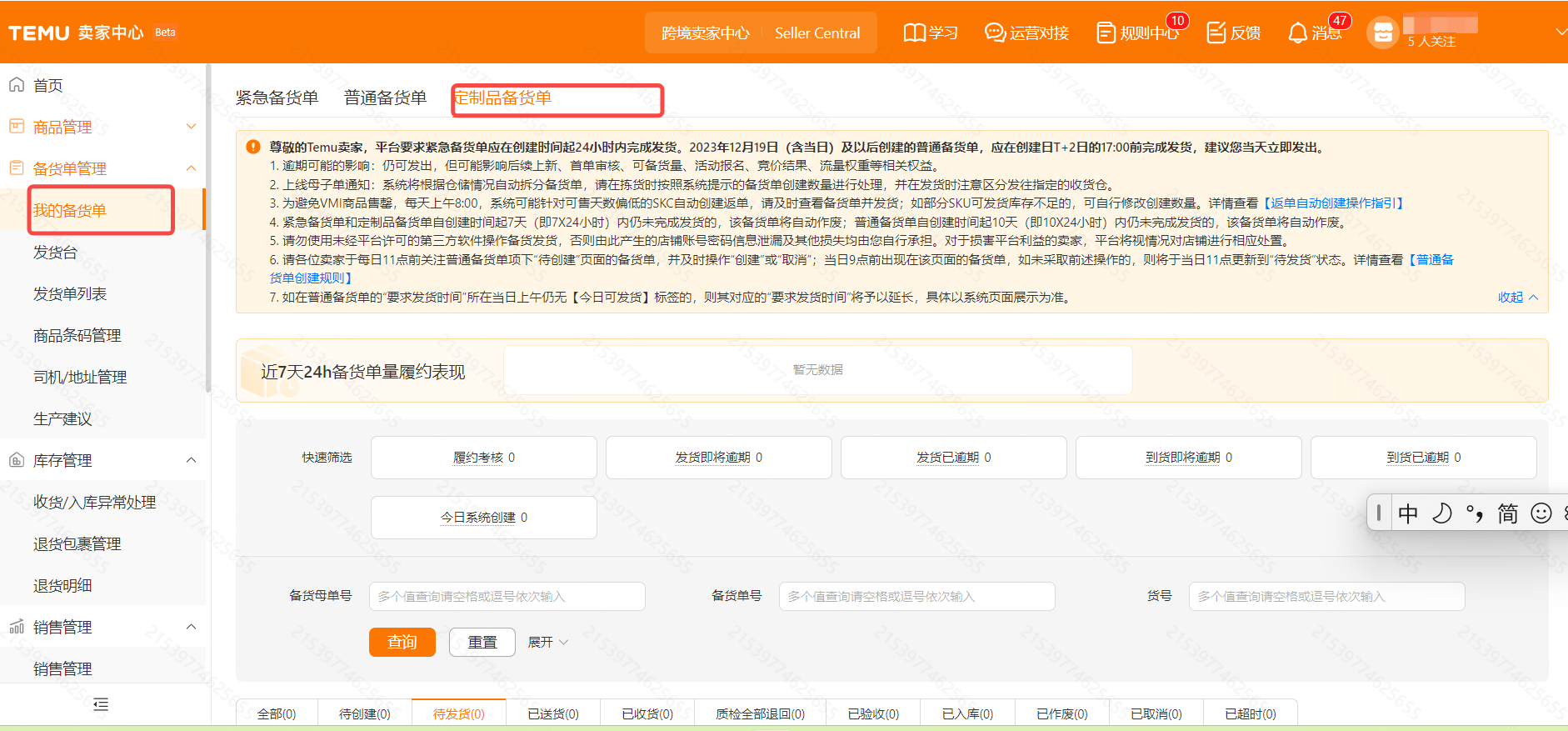Click the 销售管理 chart icon
The width and height of the screenshot is (1568, 731).
(x=16, y=626)
